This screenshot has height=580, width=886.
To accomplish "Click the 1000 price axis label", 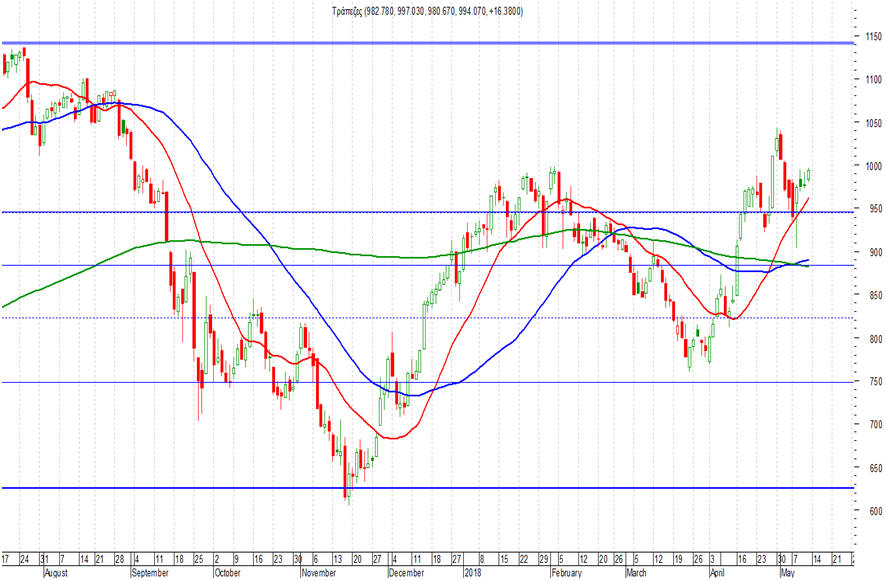I will (873, 166).
